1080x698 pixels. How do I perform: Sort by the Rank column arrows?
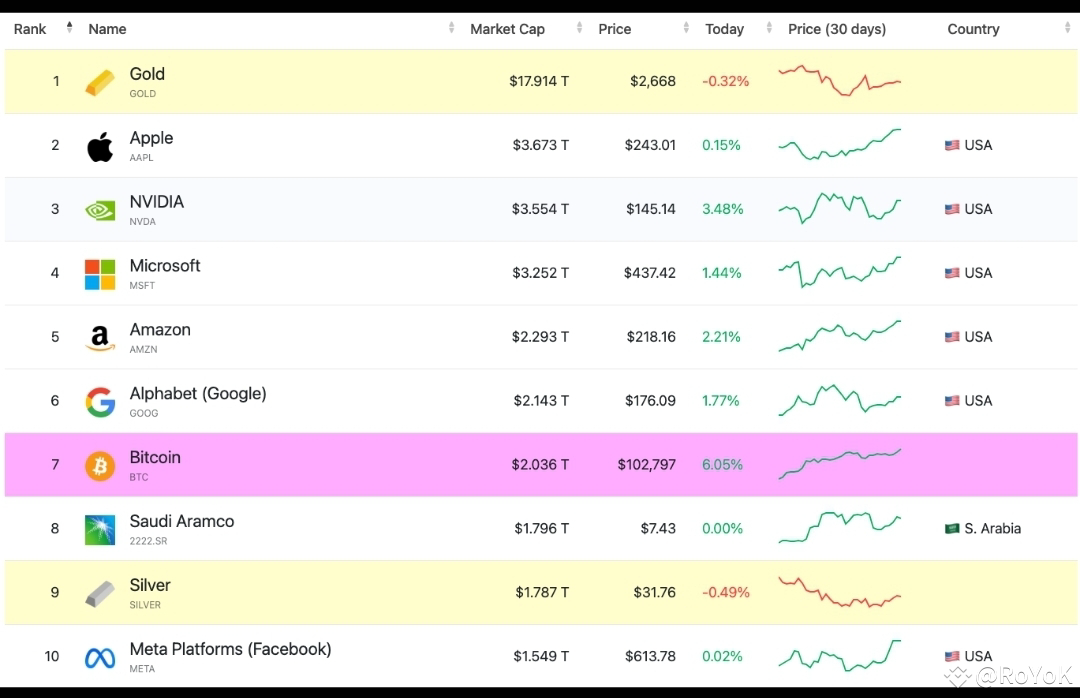[x=69, y=28]
